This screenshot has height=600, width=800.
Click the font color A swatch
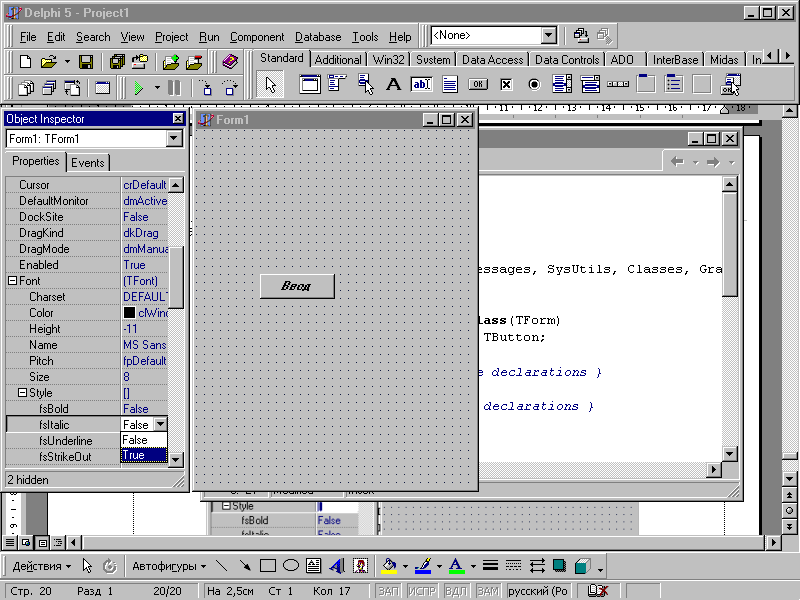pyautogui.click(x=457, y=566)
